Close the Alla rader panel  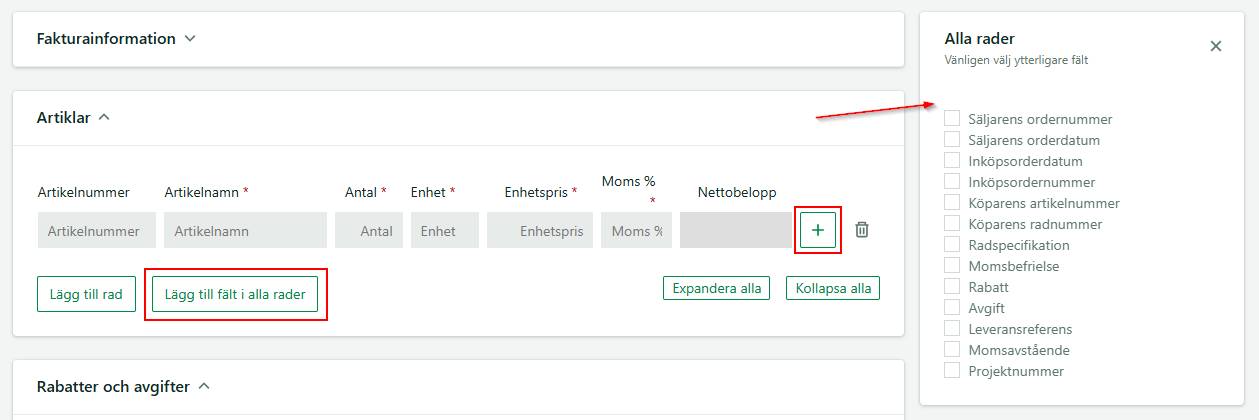(1216, 46)
